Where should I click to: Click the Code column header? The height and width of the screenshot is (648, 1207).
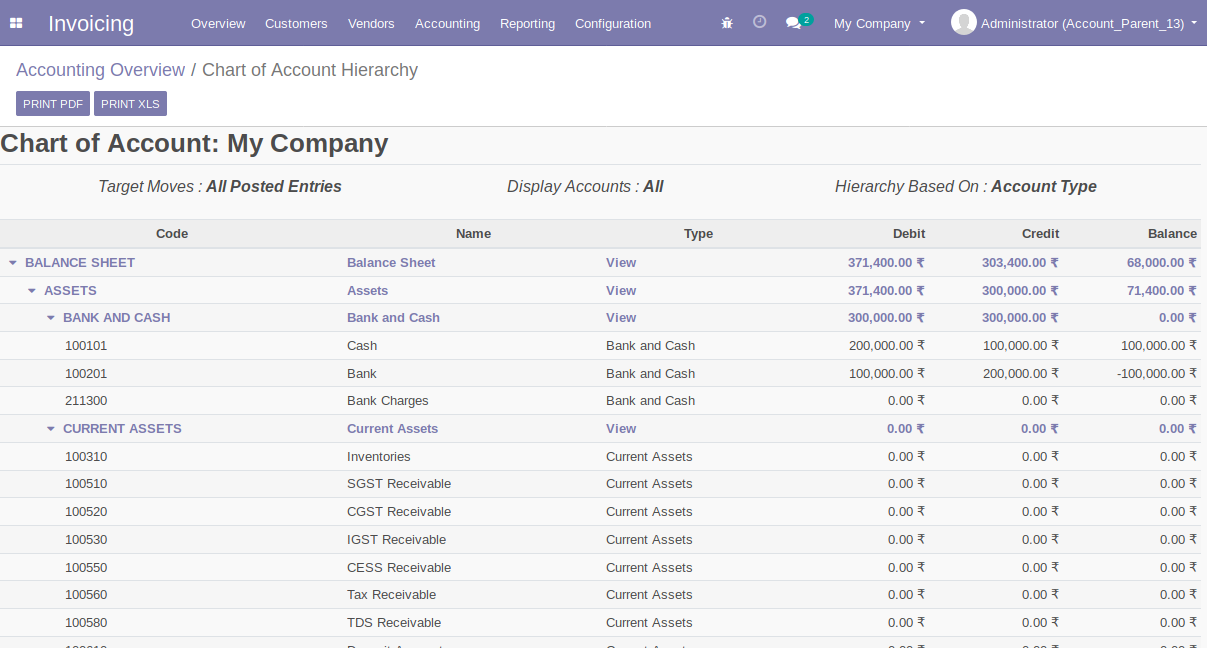click(x=172, y=234)
